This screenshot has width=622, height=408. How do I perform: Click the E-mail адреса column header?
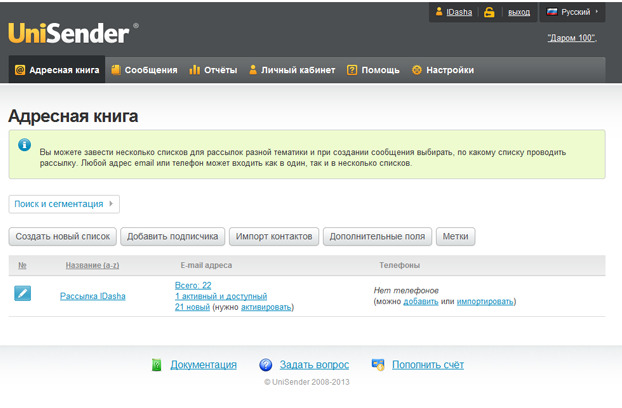pyautogui.click(x=206, y=265)
